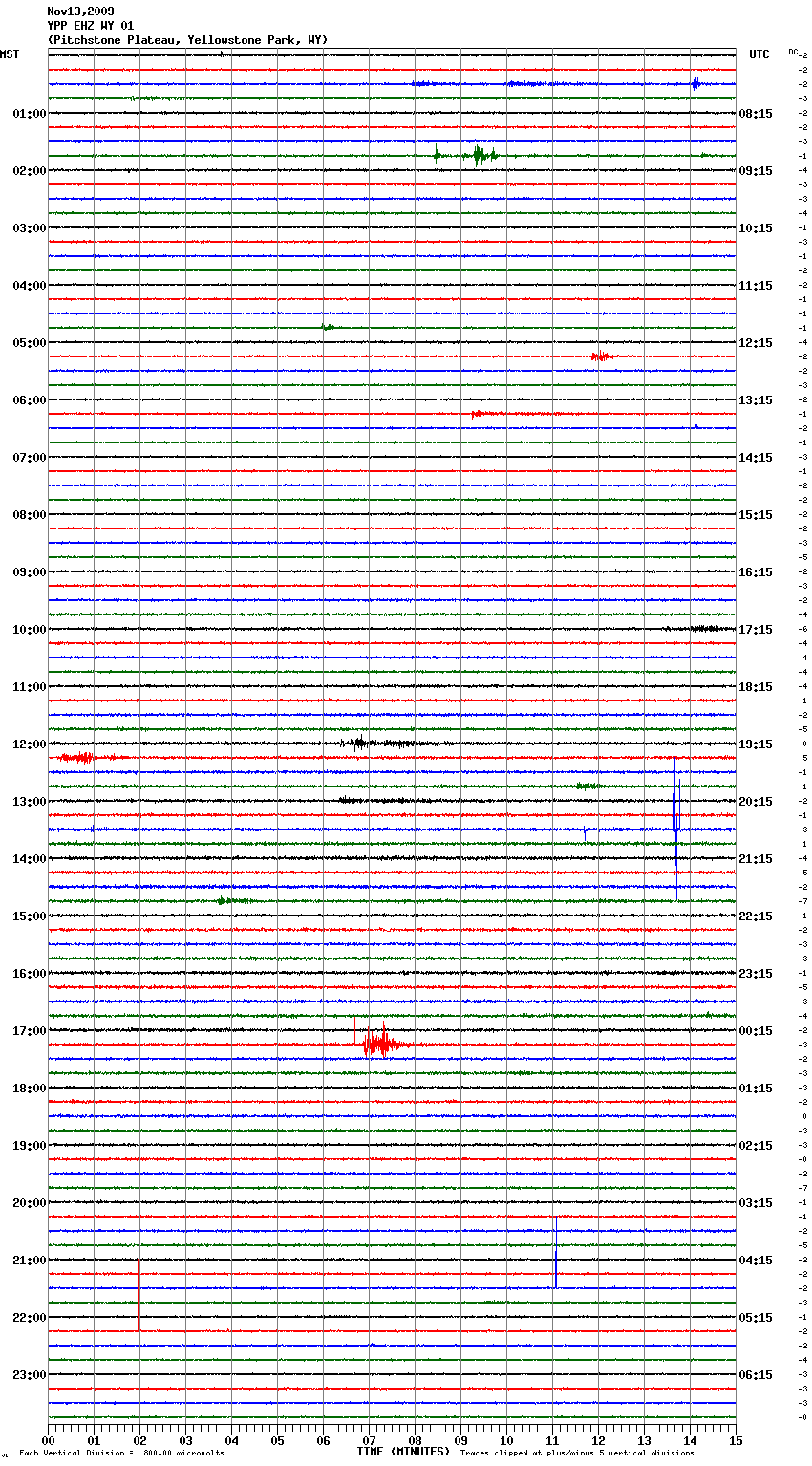
Task: Click the "23:15" UTC row label
Action: click(756, 974)
